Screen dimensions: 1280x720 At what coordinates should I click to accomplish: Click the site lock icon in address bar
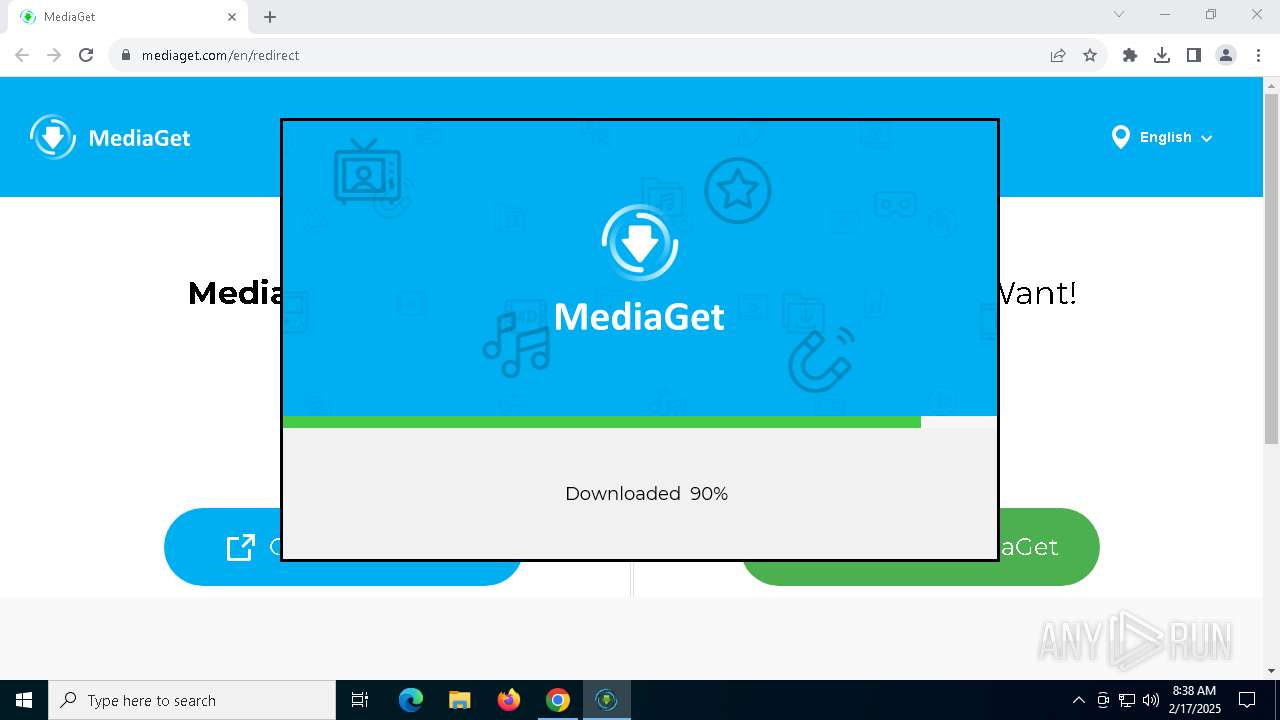tap(126, 55)
